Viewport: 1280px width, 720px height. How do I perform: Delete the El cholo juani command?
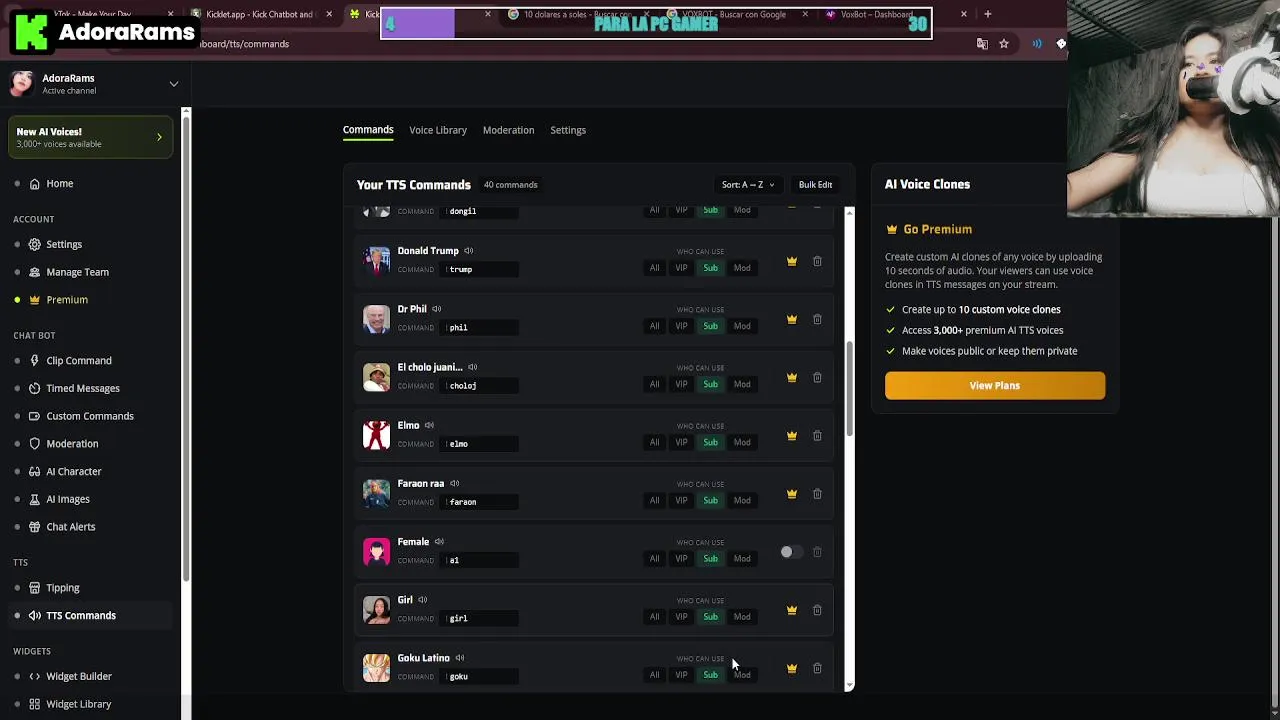point(817,377)
